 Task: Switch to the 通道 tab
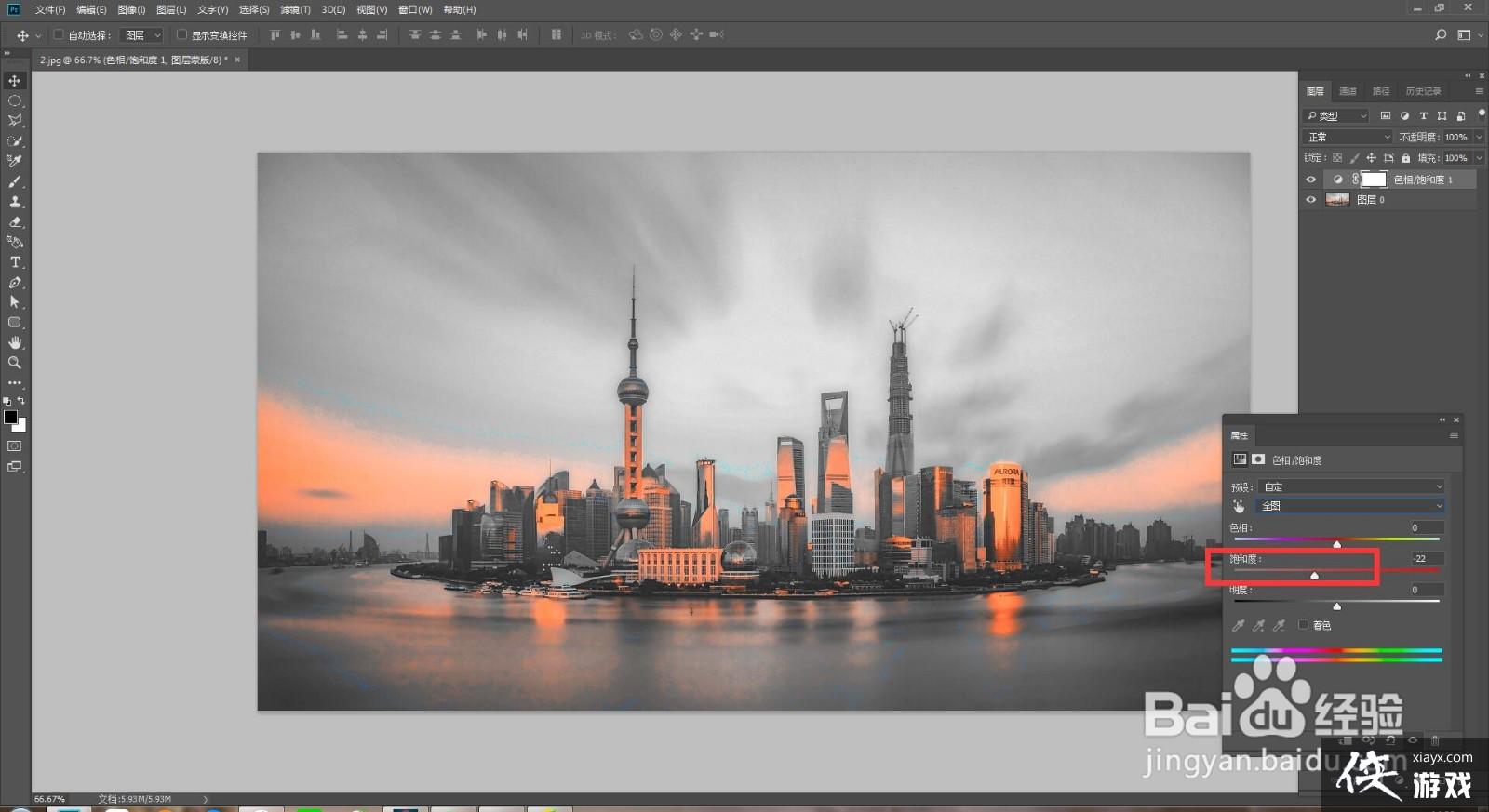(x=1348, y=91)
